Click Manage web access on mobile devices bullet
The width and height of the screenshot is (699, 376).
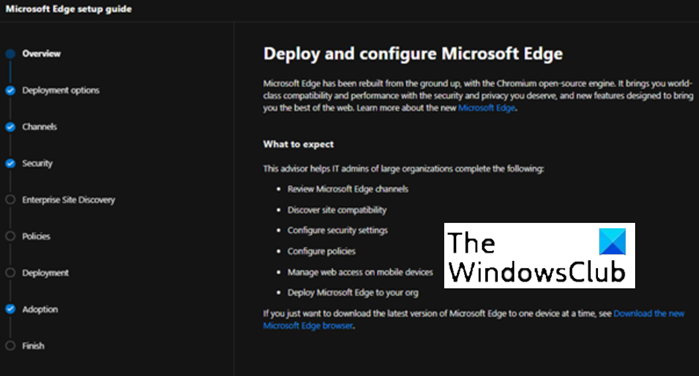pos(360,272)
